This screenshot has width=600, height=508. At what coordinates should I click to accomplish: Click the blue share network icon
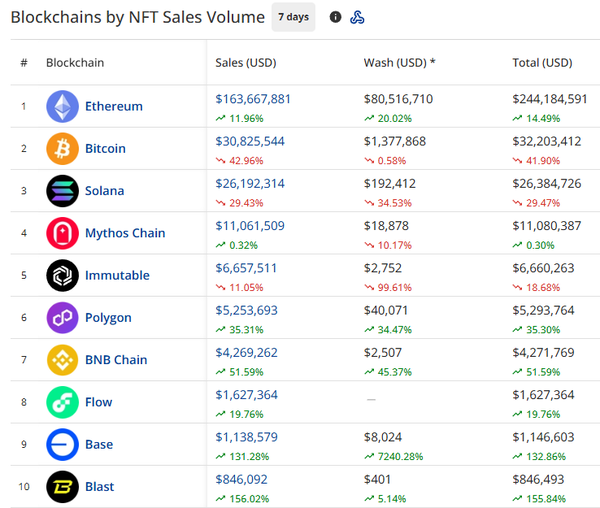coord(357,17)
